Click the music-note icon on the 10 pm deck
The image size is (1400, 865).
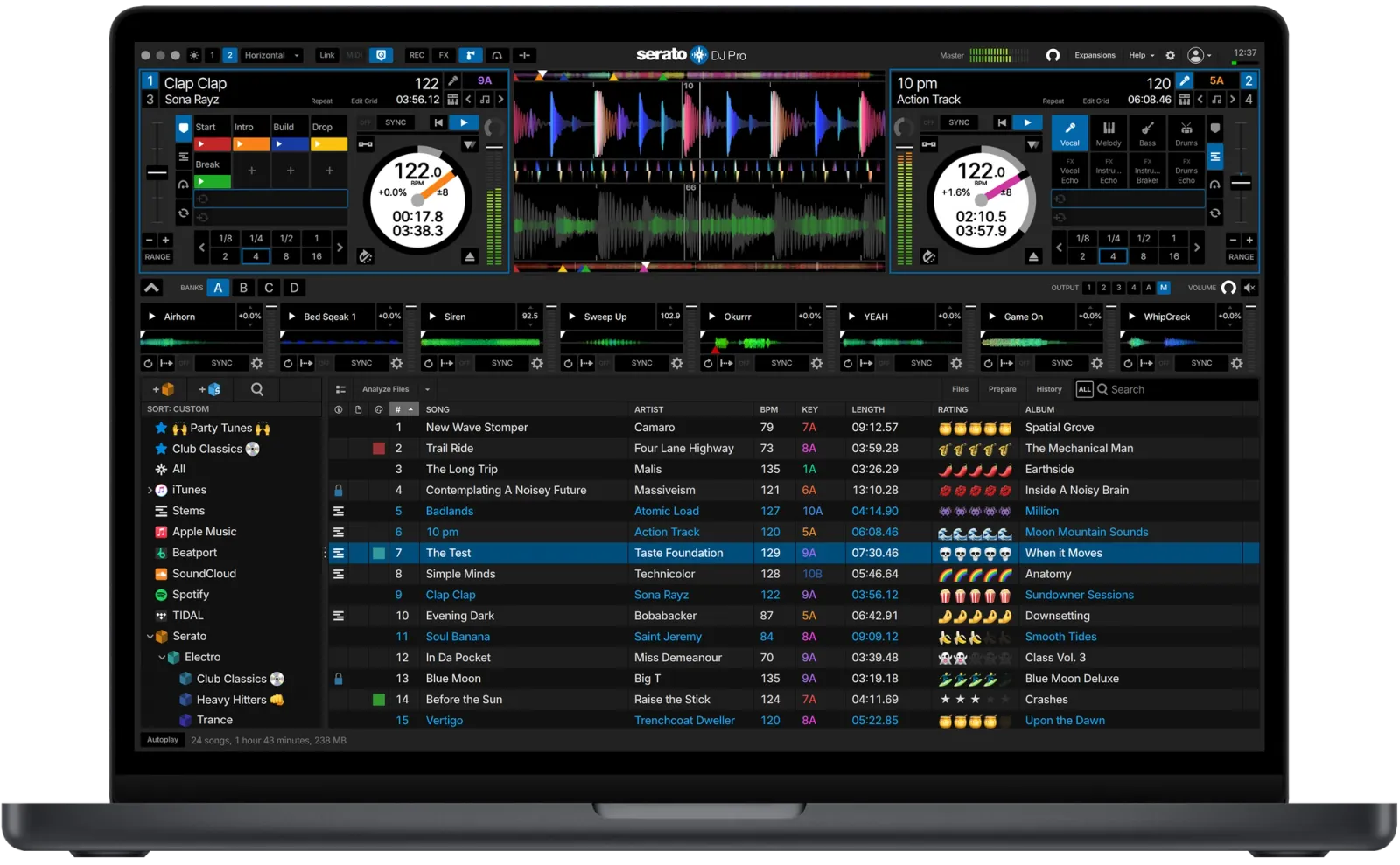[1216, 100]
